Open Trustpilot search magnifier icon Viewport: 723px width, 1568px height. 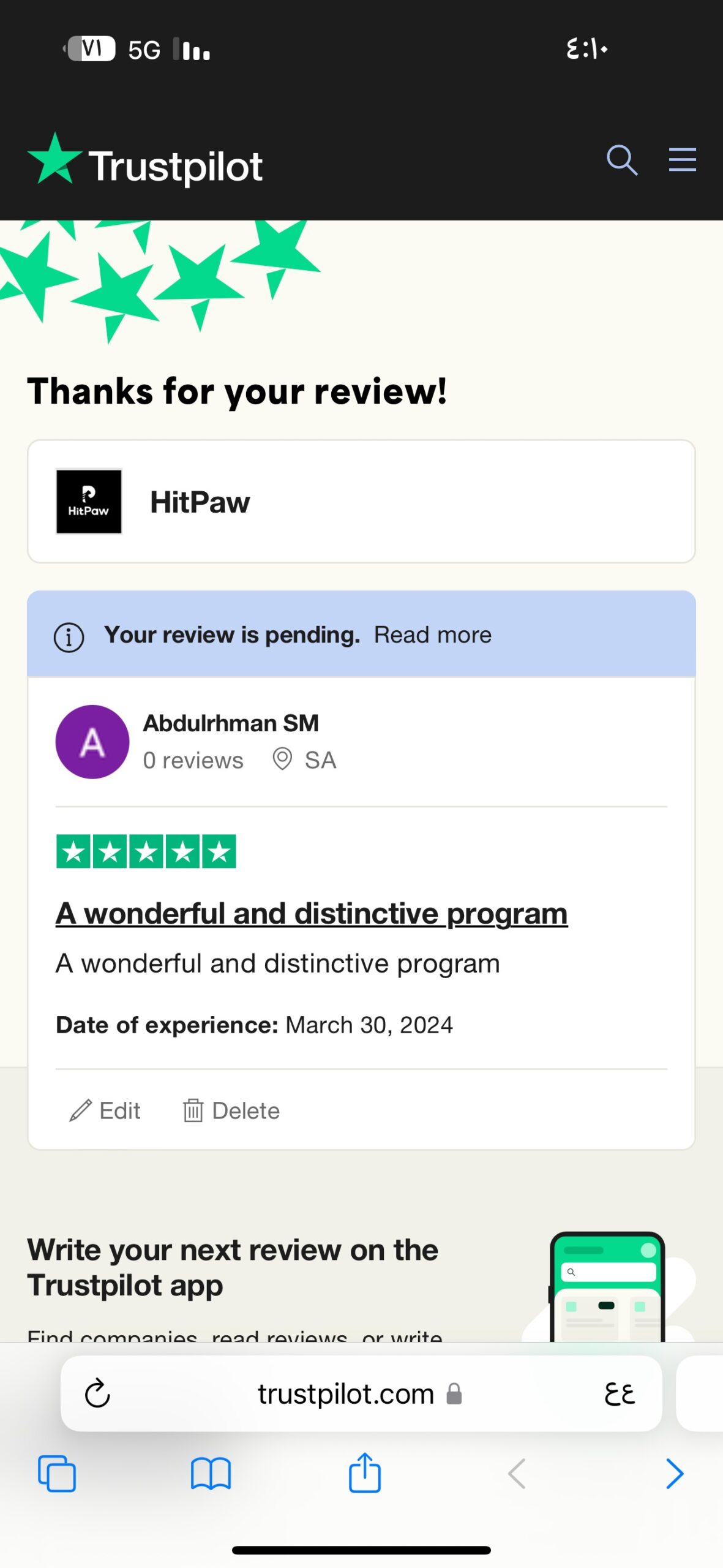coord(622,160)
